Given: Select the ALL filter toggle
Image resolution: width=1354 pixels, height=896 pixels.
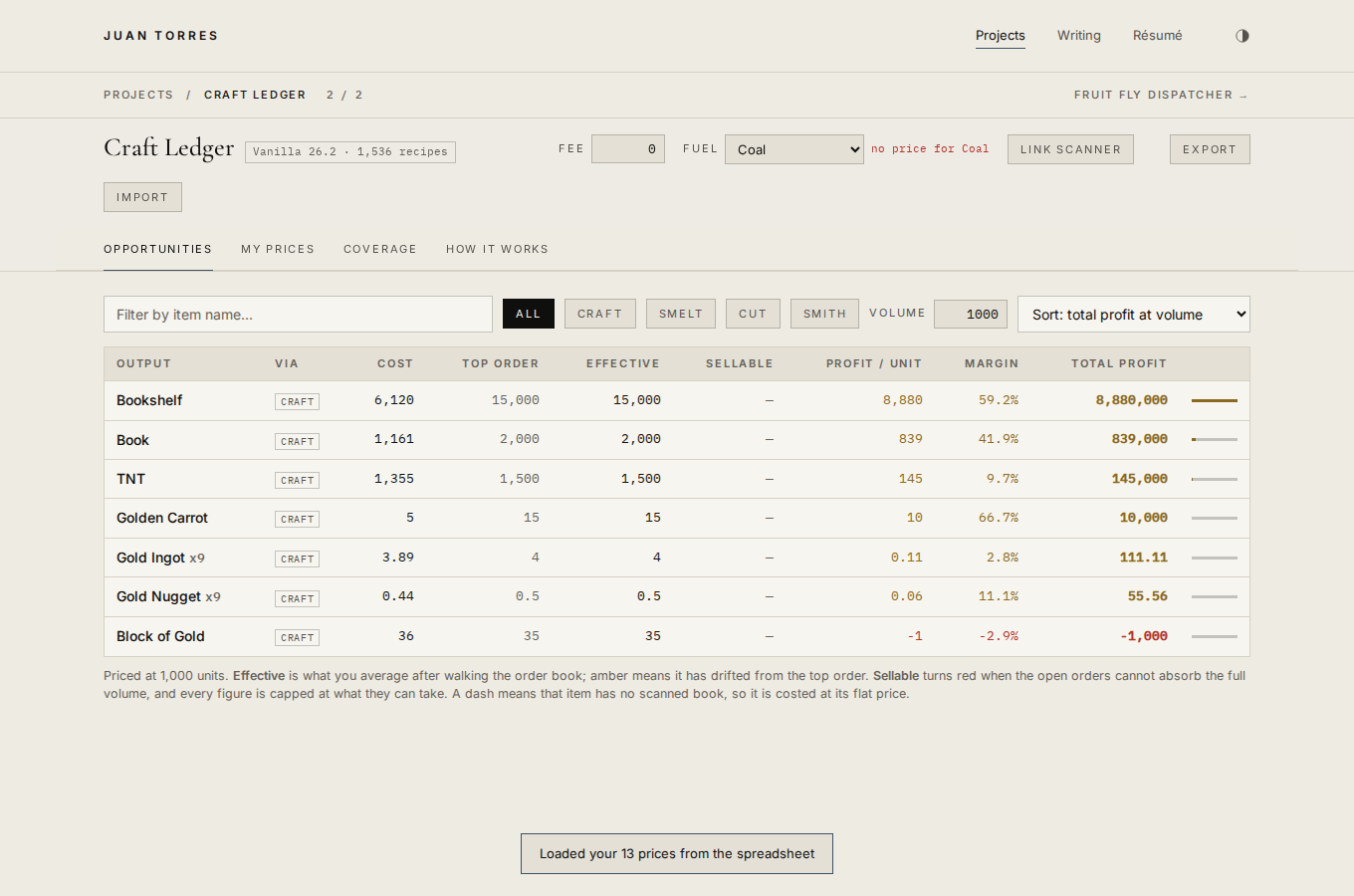Looking at the screenshot, I should [x=529, y=314].
